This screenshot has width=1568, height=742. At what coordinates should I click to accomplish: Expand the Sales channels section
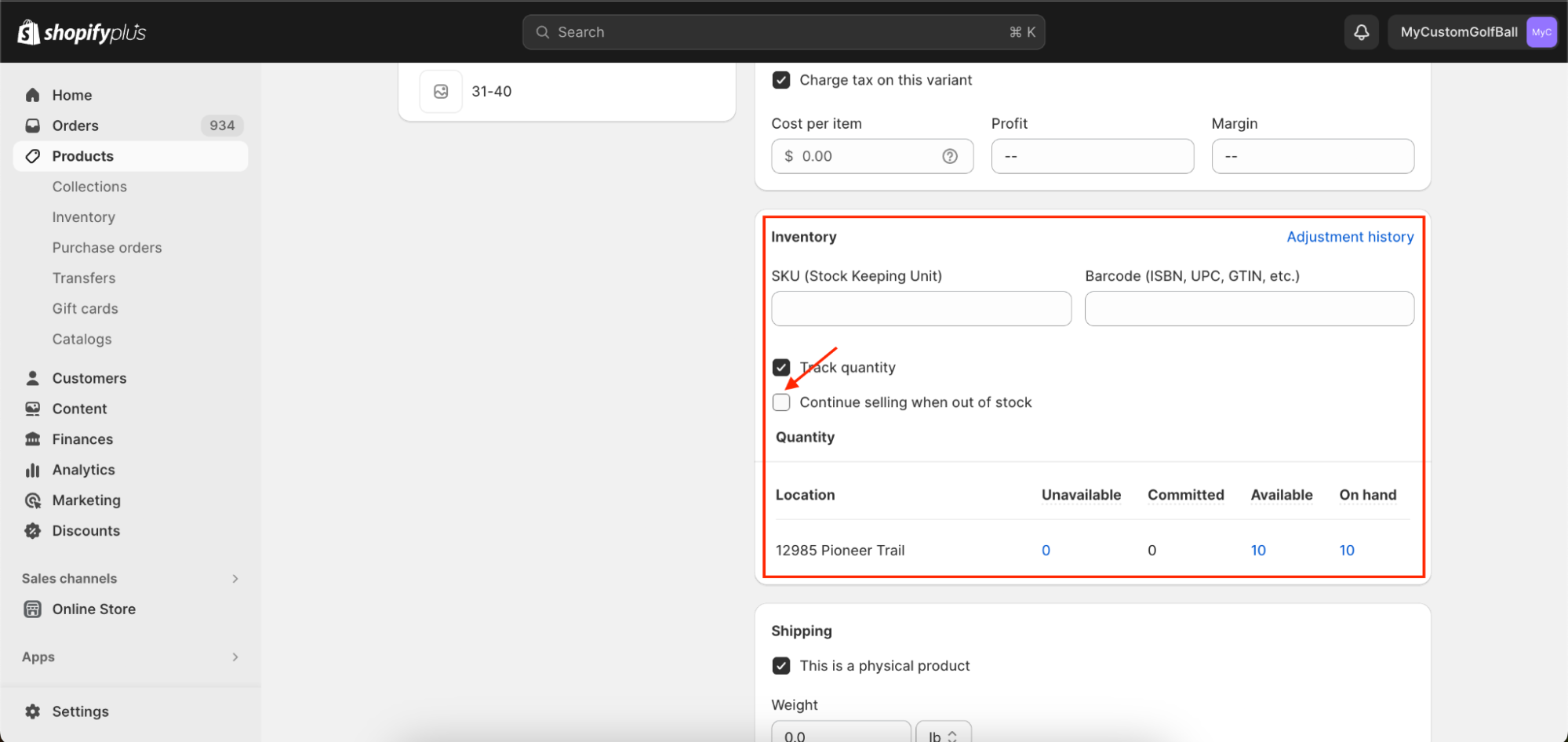coord(235,579)
